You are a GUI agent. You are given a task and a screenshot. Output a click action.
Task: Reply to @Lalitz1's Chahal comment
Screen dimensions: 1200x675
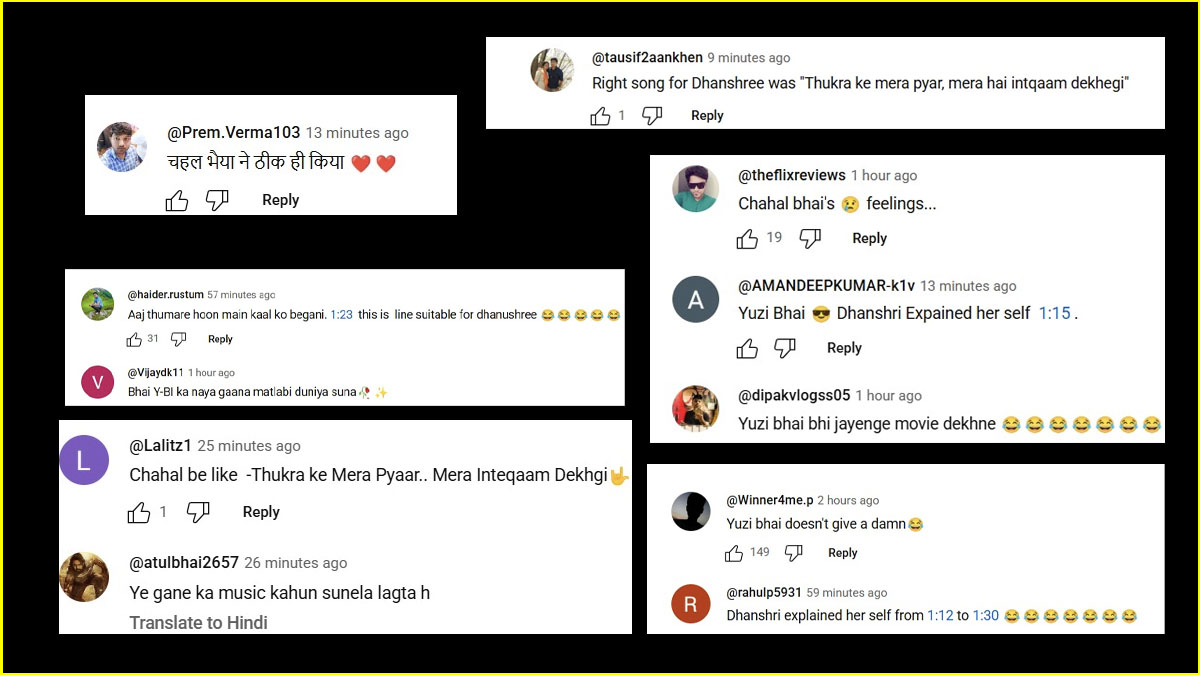261,512
